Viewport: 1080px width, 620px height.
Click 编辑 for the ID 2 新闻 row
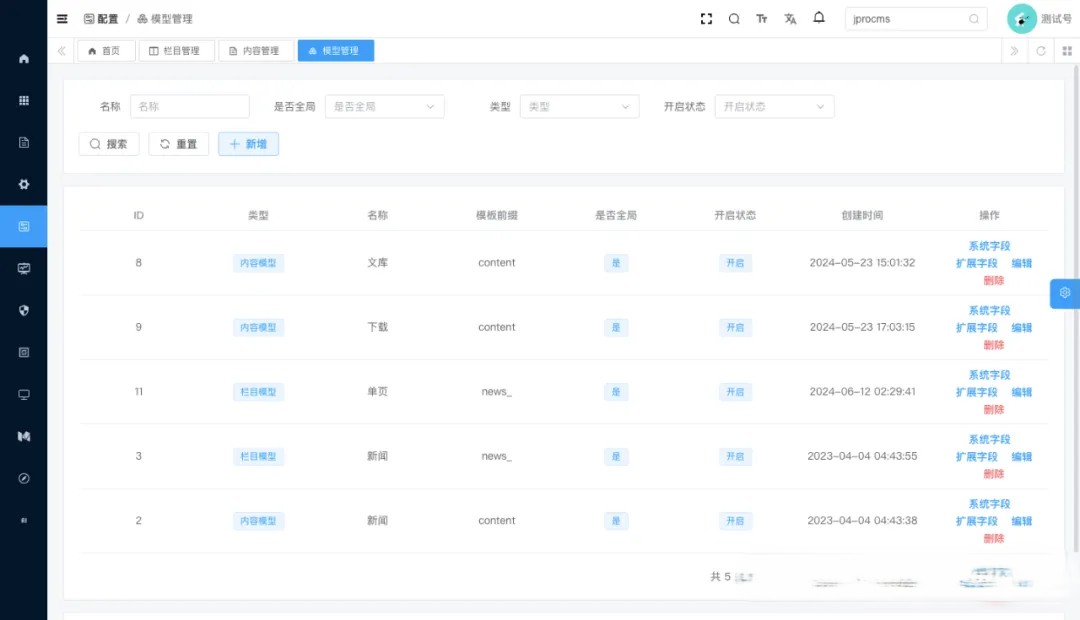tap(1021, 521)
